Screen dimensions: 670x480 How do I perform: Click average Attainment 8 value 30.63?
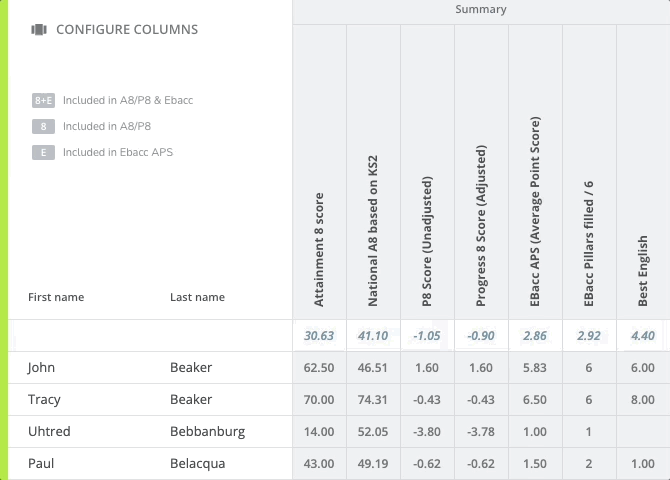(x=319, y=336)
